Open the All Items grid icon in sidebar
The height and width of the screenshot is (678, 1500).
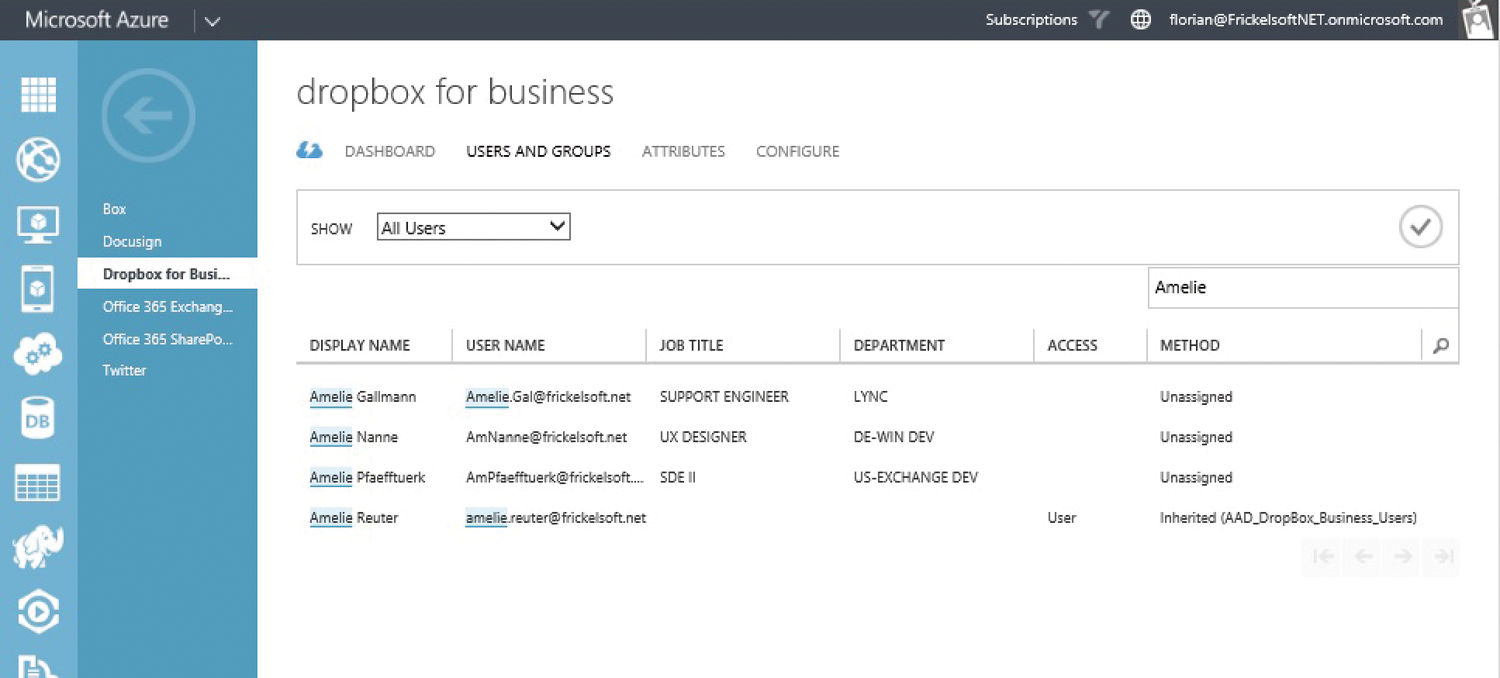click(x=38, y=96)
